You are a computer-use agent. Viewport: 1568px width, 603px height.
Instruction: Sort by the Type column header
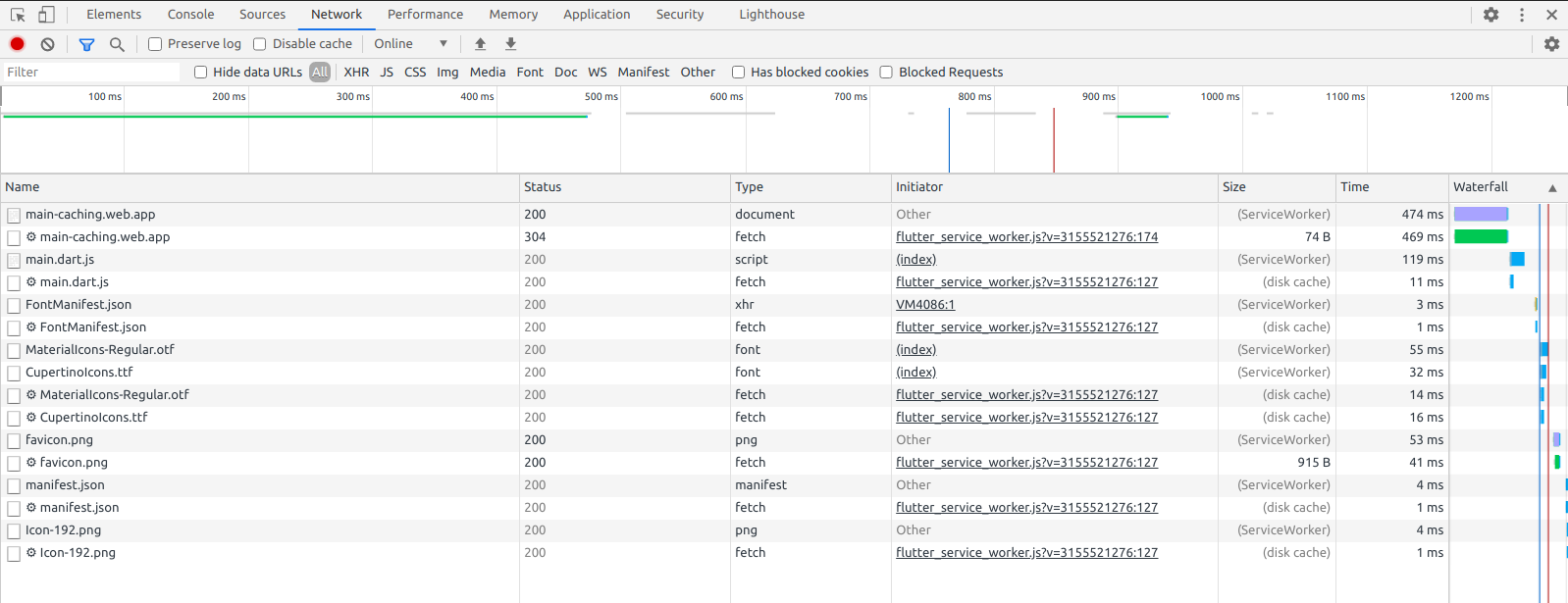(x=810, y=187)
